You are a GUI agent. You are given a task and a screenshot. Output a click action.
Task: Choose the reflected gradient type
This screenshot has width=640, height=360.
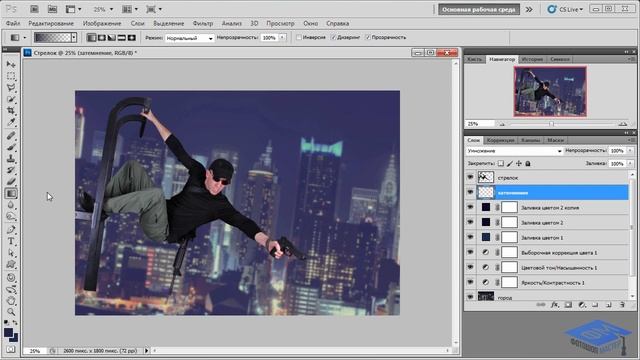pyautogui.click(x=122, y=38)
